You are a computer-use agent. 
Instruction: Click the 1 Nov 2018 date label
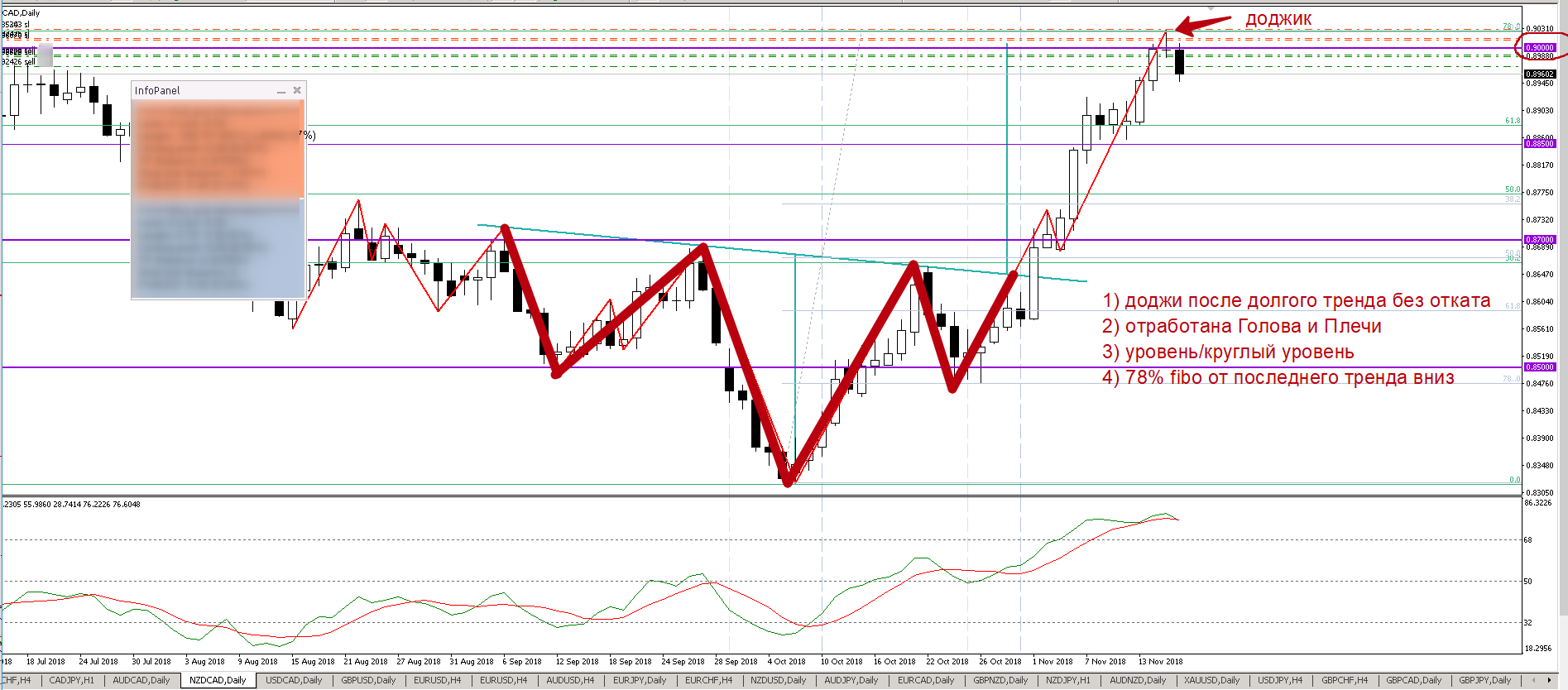point(1053,662)
